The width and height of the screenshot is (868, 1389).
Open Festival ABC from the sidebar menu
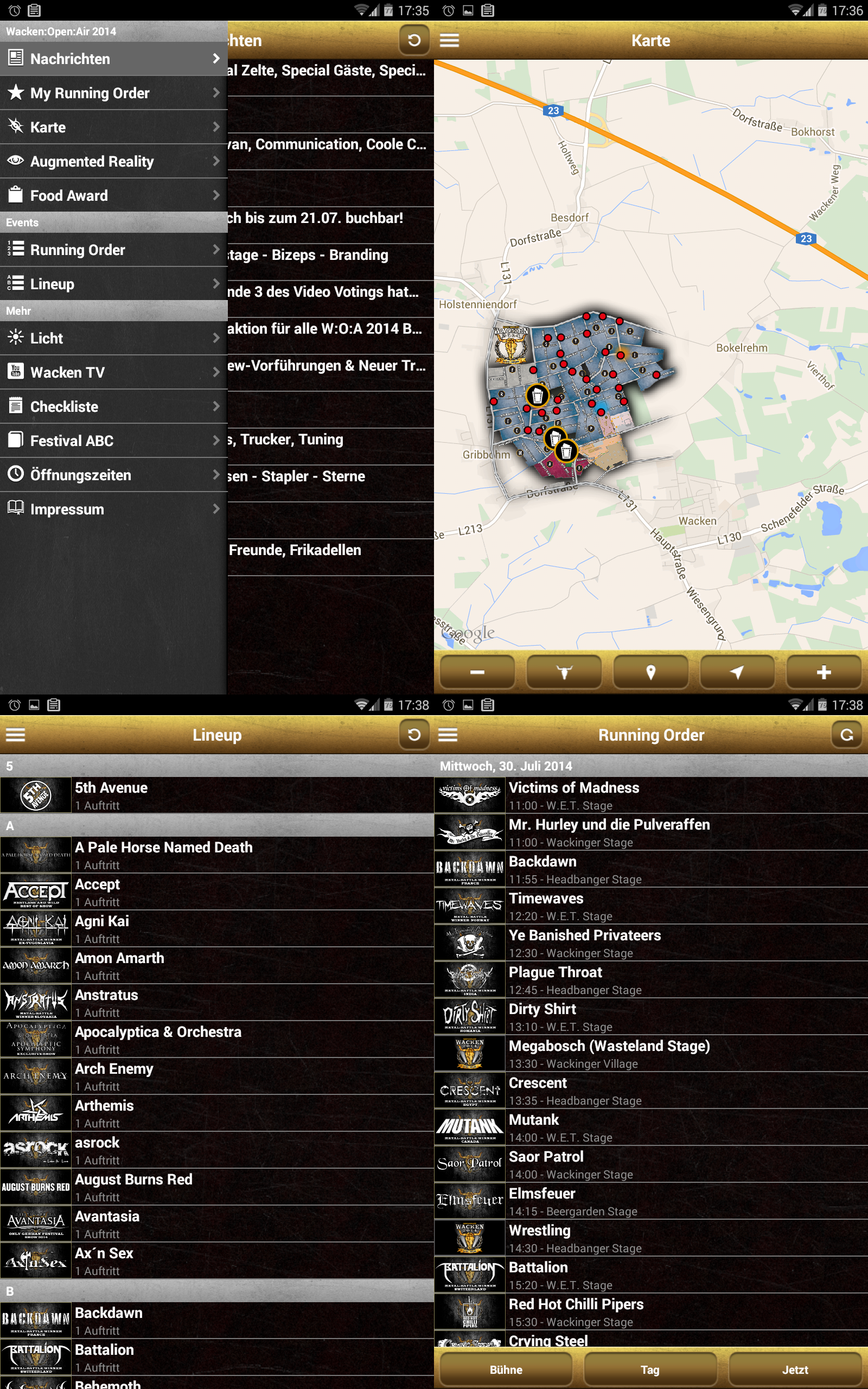(114, 440)
